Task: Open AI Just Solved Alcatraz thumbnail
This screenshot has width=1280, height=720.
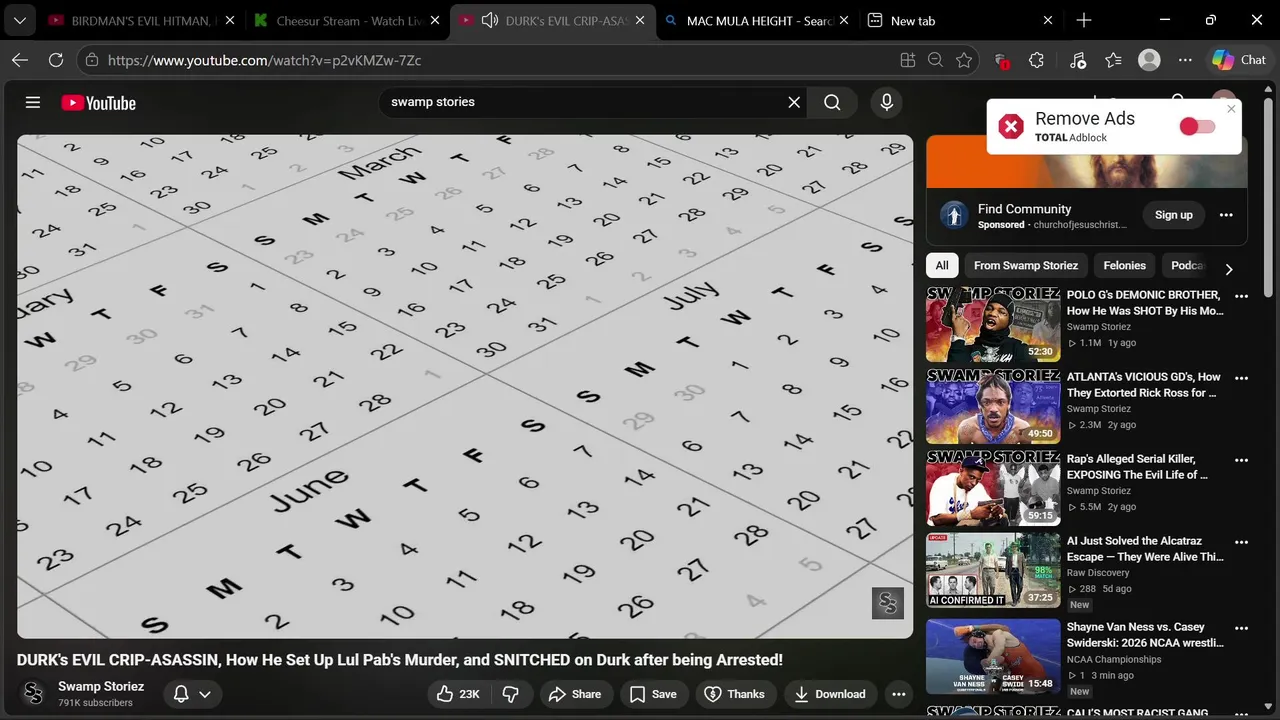Action: coord(993,571)
